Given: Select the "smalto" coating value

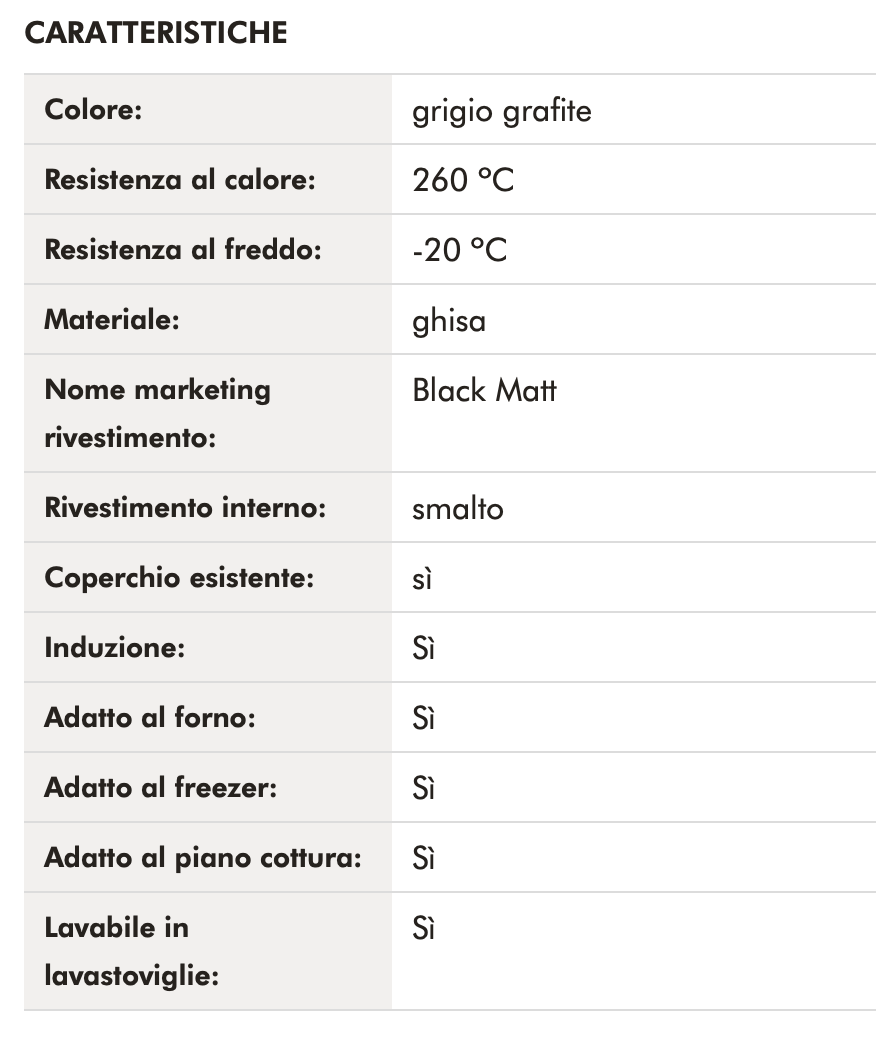Looking at the screenshot, I should click(x=457, y=509).
